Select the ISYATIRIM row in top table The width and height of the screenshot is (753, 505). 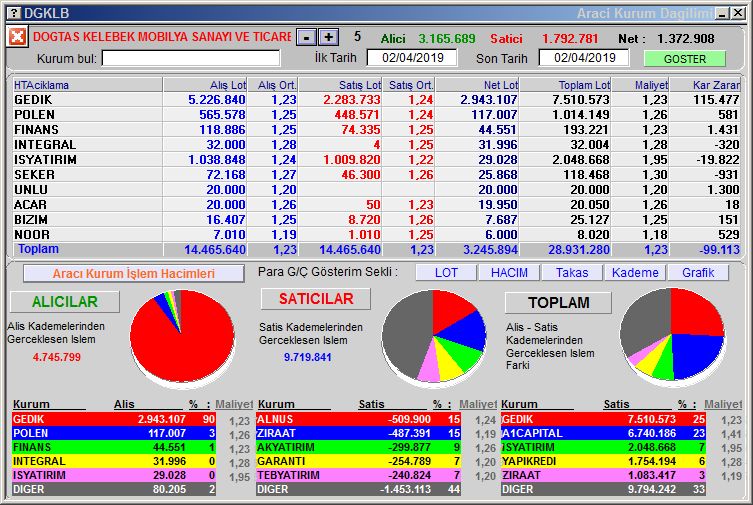pyautogui.click(x=376, y=159)
